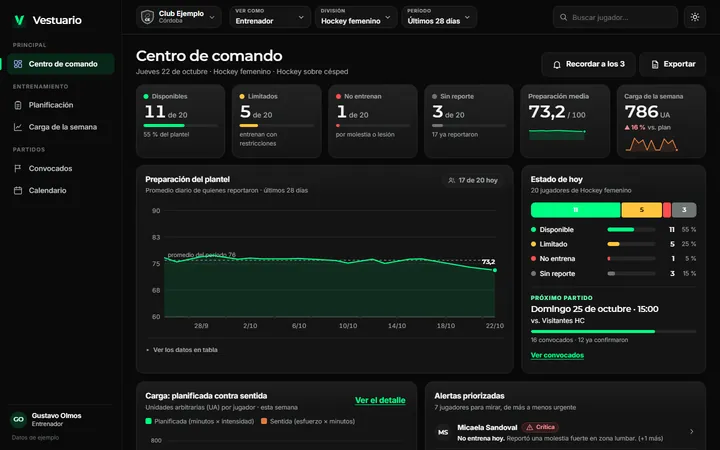Open the División Hockey femenino dropdown
720x450 pixels.
[x=356, y=17]
